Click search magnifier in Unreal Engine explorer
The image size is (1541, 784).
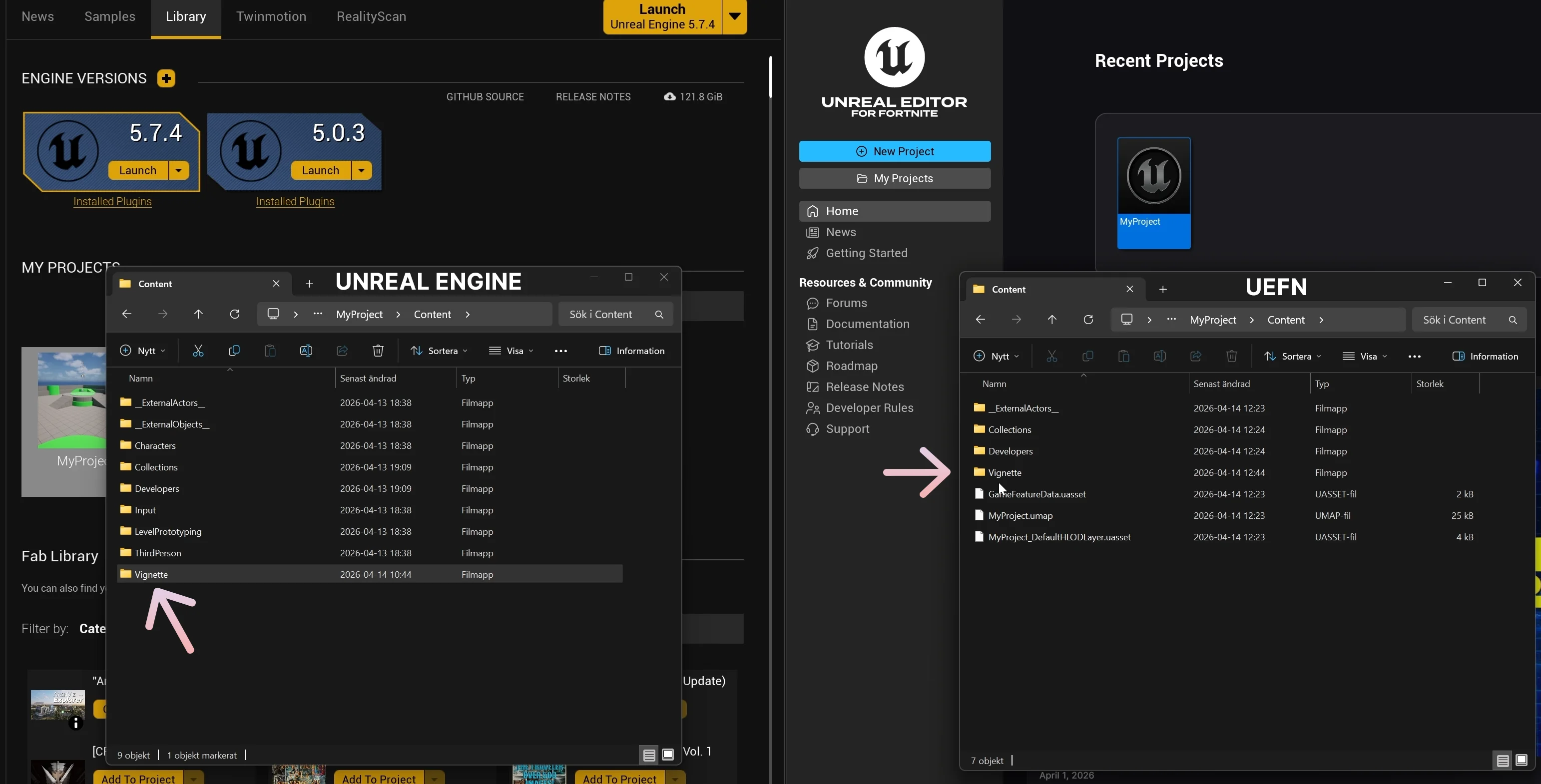coord(659,315)
